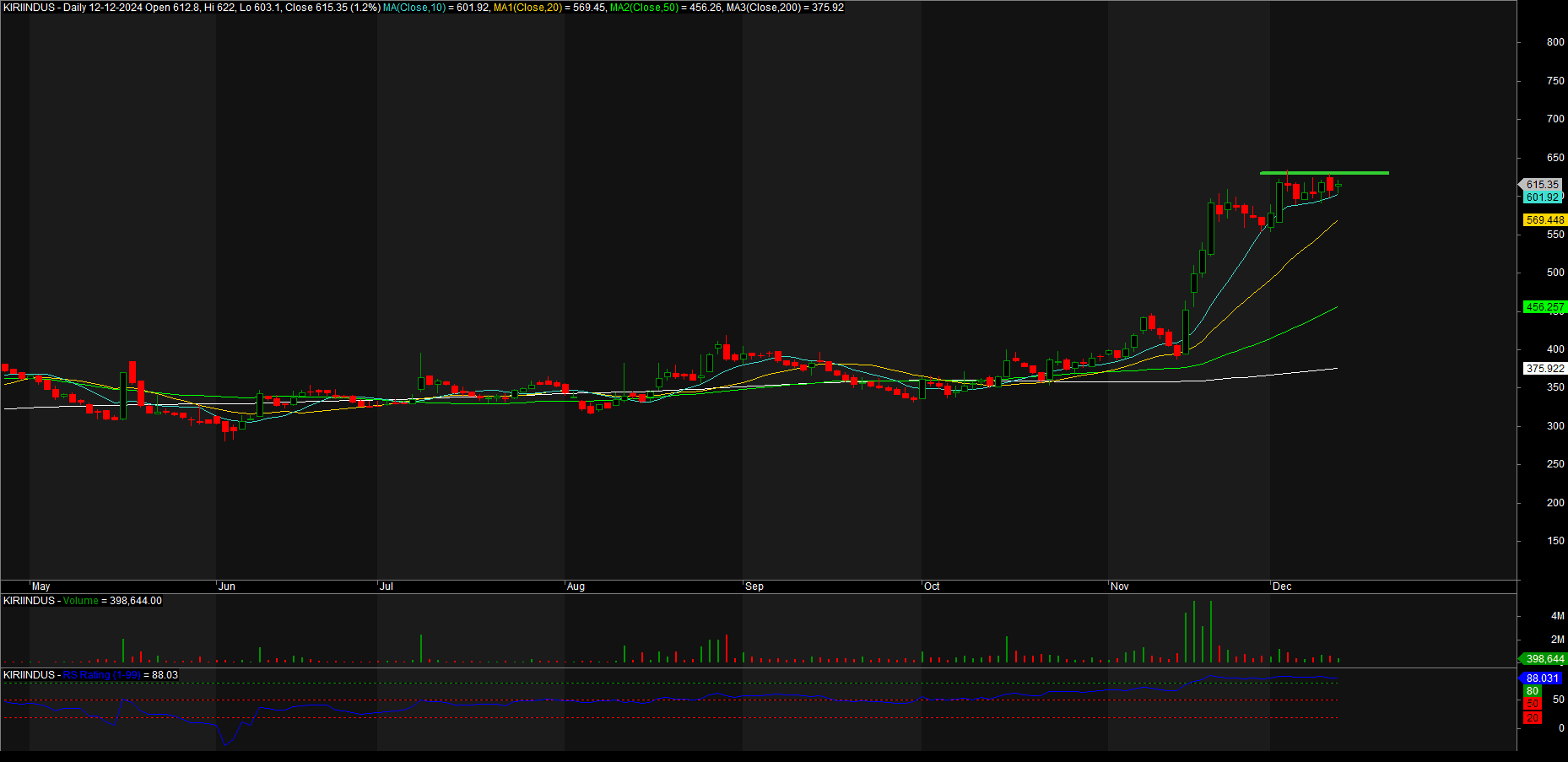This screenshot has width=1568, height=762.
Task: Click the 300 price axis label
Action: pyautogui.click(x=1555, y=426)
